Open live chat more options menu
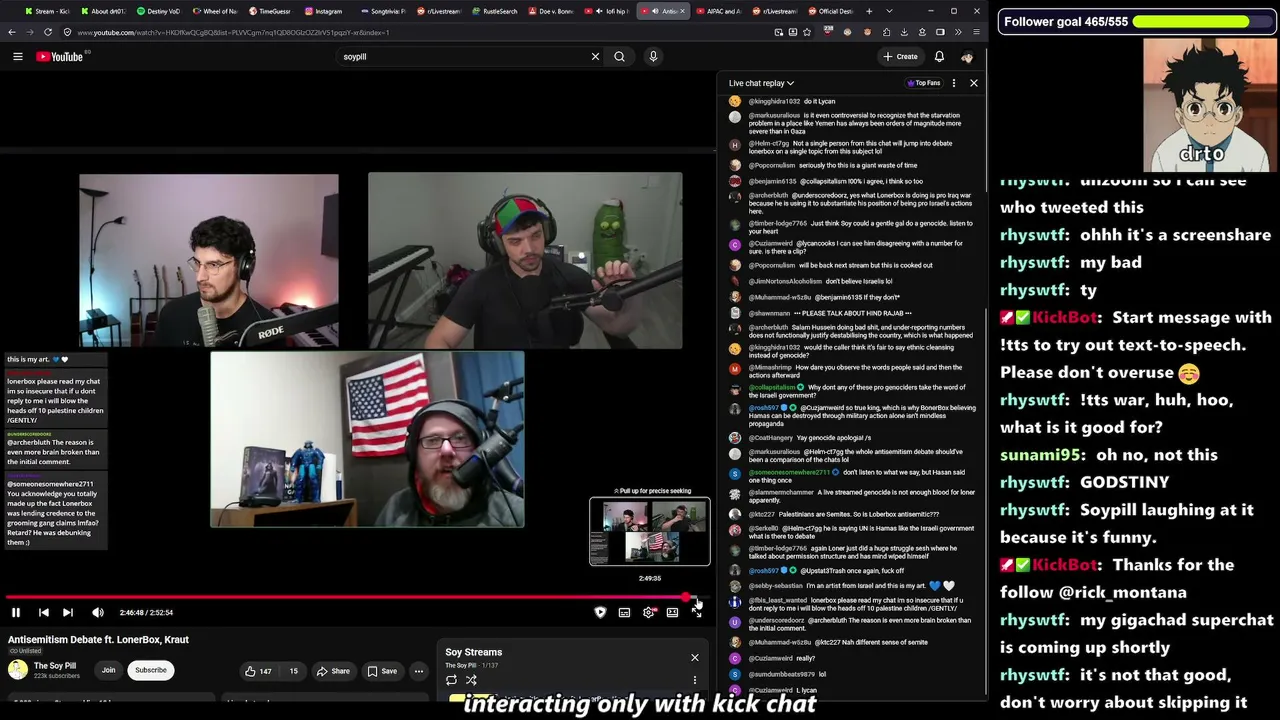 pyautogui.click(x=954, y=83)
